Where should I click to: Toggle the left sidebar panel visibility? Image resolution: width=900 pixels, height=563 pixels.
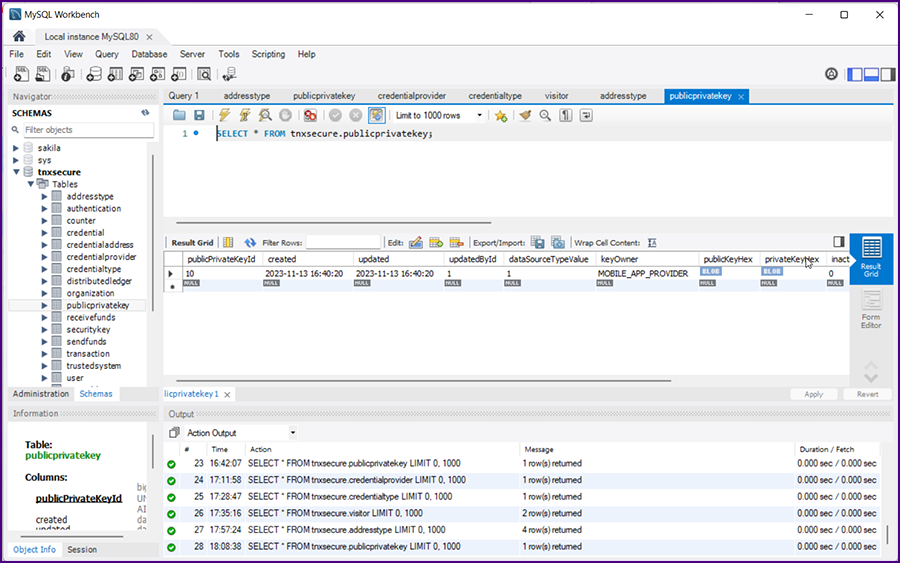point(855,74)
